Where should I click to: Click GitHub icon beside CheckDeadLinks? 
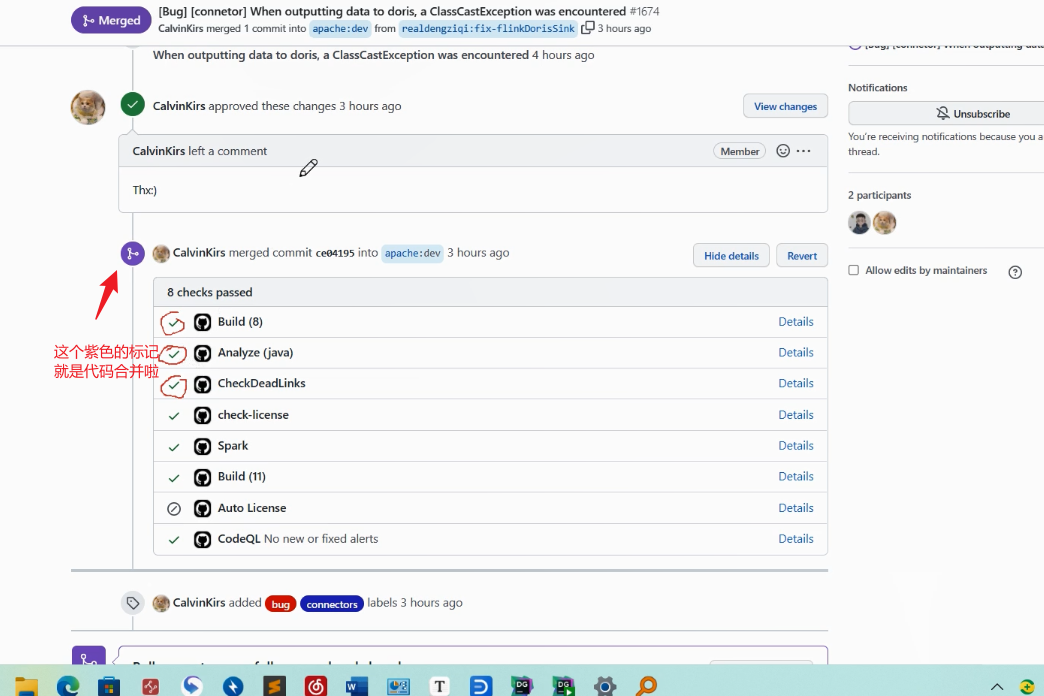pyautogui.click(x=202, y=384)
